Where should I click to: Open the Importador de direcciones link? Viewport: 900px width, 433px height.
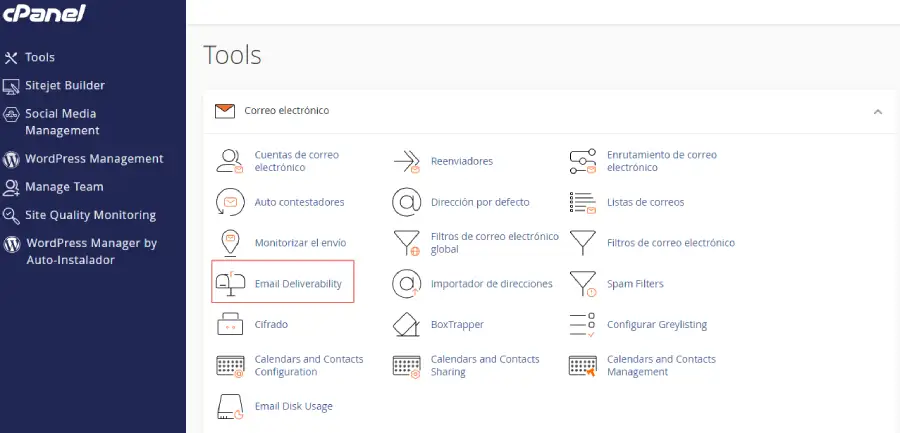click(491, 284)
